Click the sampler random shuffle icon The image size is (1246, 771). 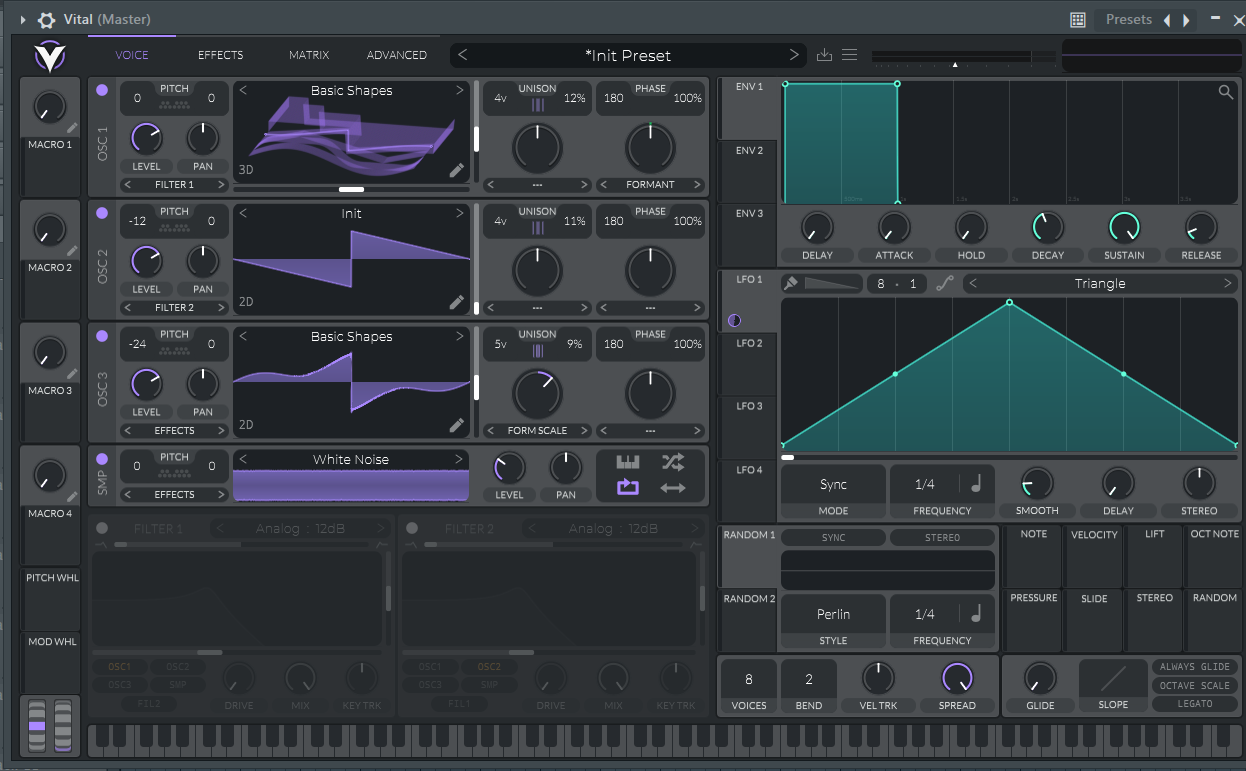point(673,462)
